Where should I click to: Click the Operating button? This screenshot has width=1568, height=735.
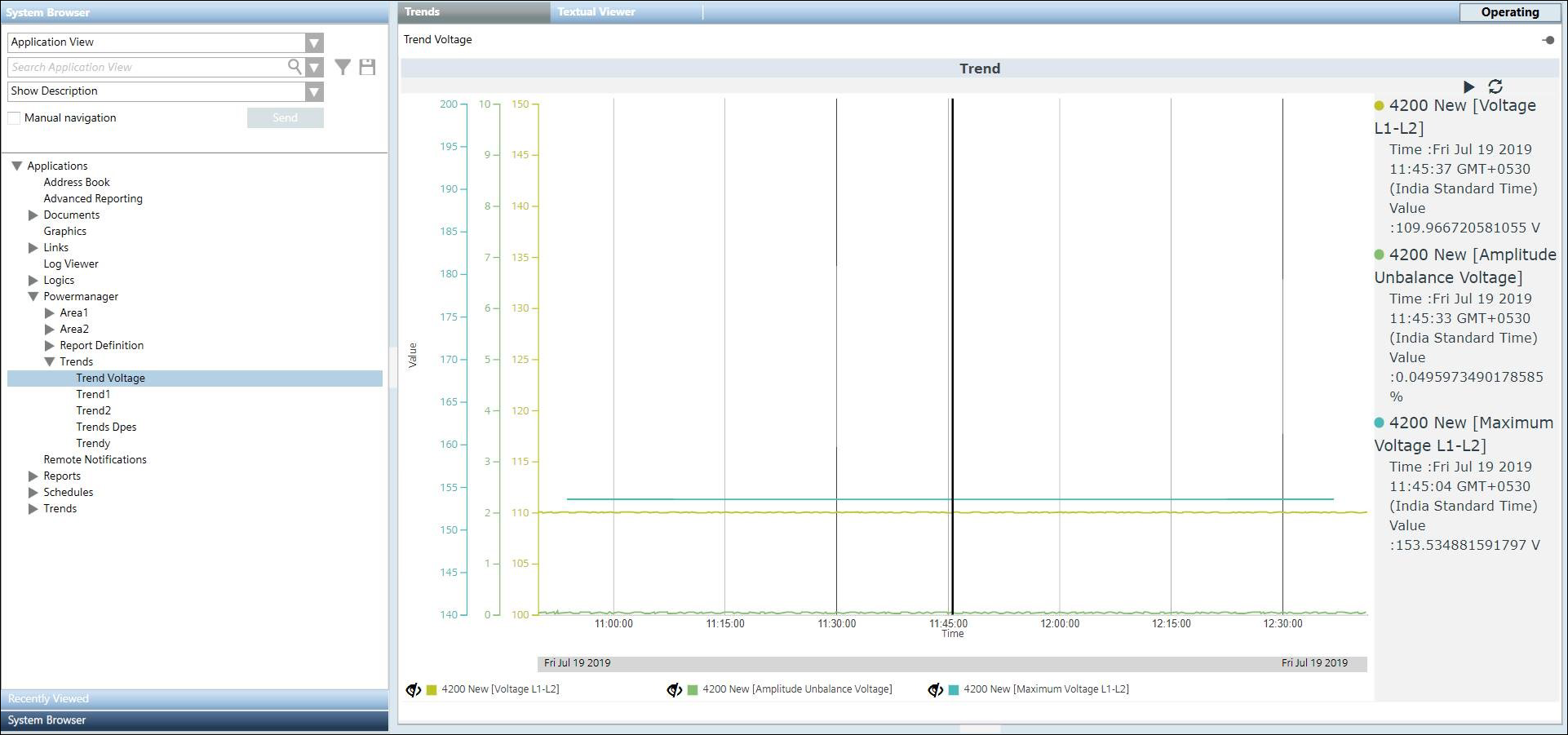pyautogui.click(x=1509, y=12)
